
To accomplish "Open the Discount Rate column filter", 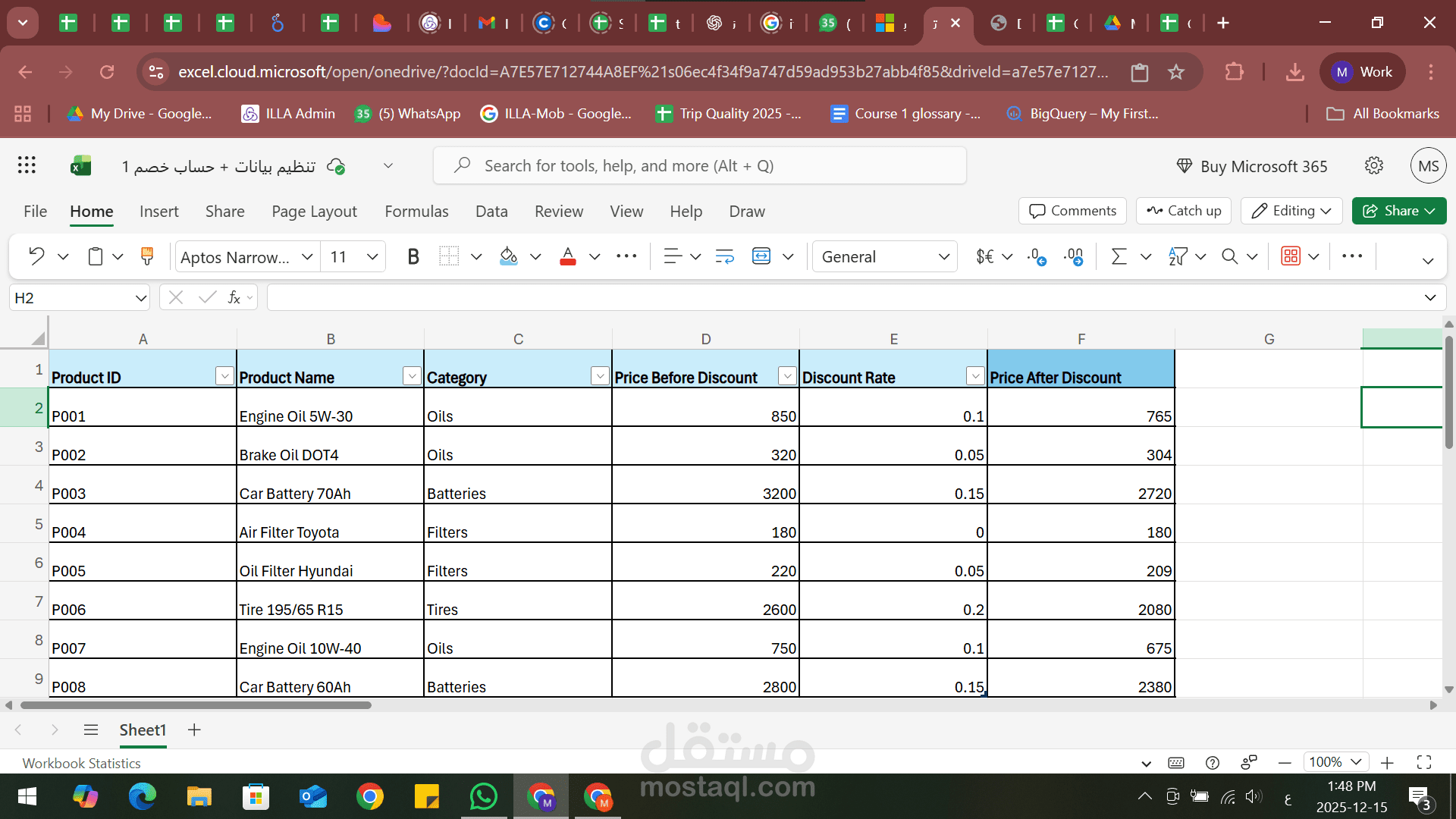I will click(975, 375).
